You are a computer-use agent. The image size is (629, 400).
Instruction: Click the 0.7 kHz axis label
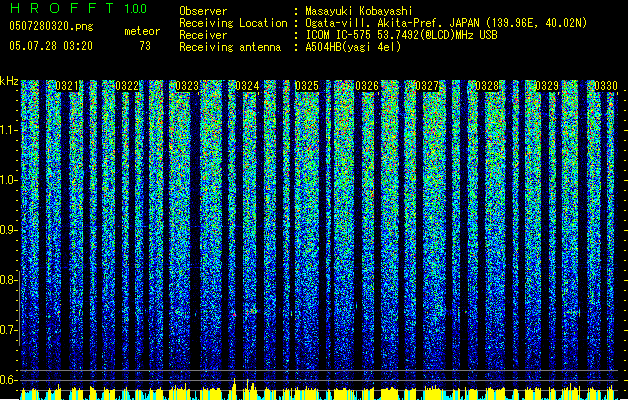point(9,330)
